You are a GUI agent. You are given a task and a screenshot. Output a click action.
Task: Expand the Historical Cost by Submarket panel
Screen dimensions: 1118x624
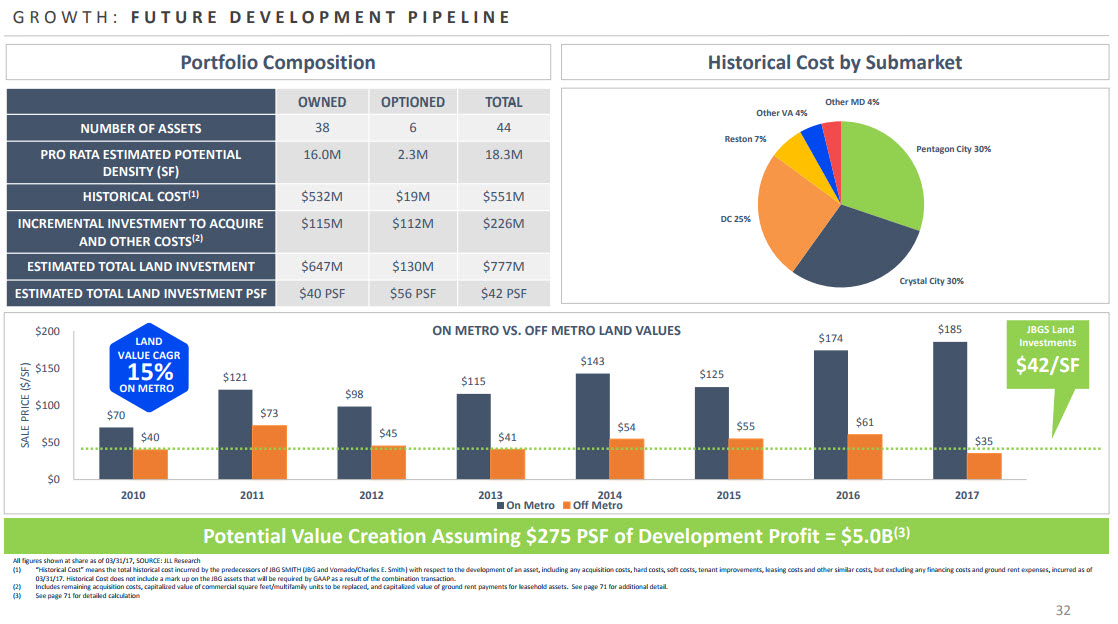(x=836, y=62)
